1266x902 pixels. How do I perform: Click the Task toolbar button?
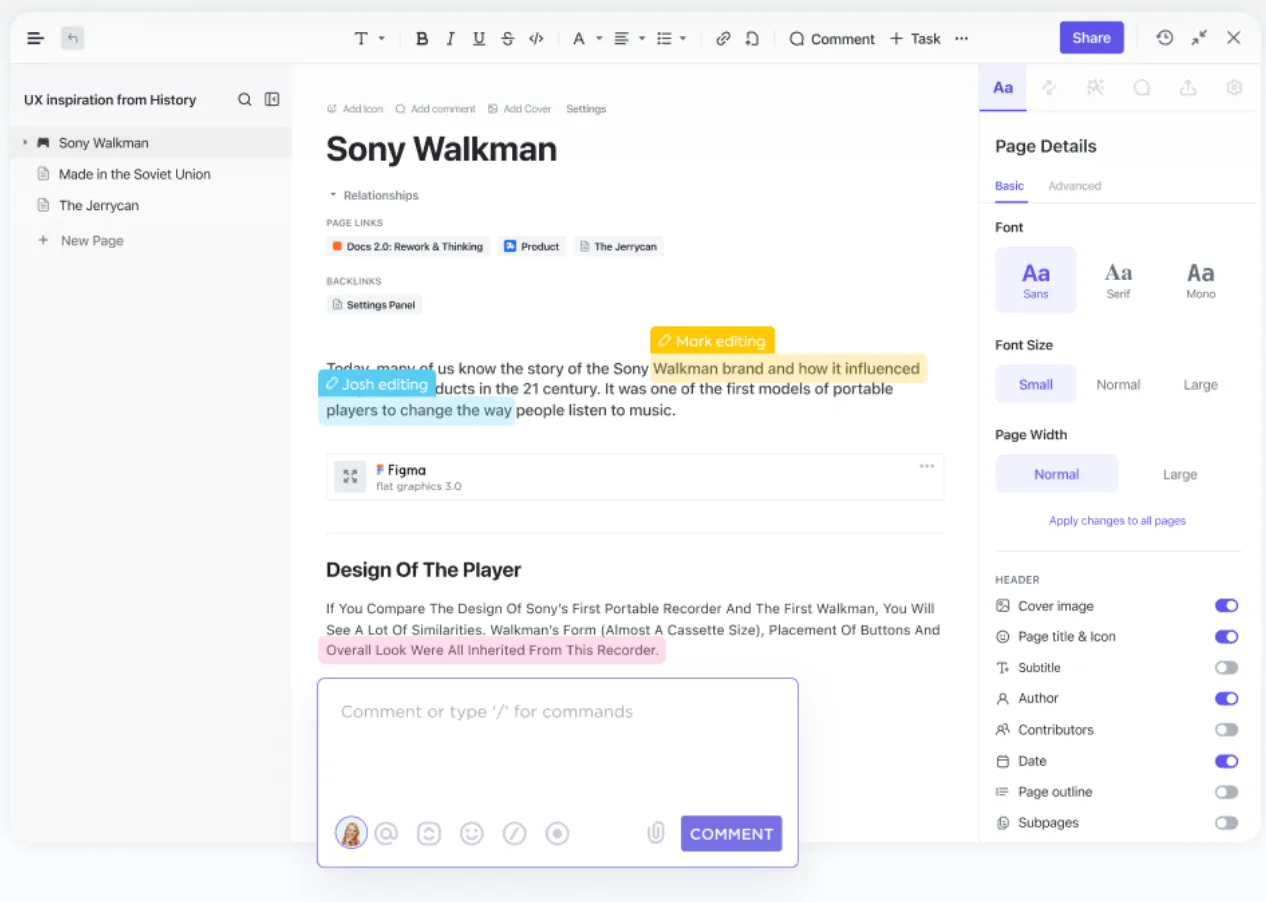(915, 39)
